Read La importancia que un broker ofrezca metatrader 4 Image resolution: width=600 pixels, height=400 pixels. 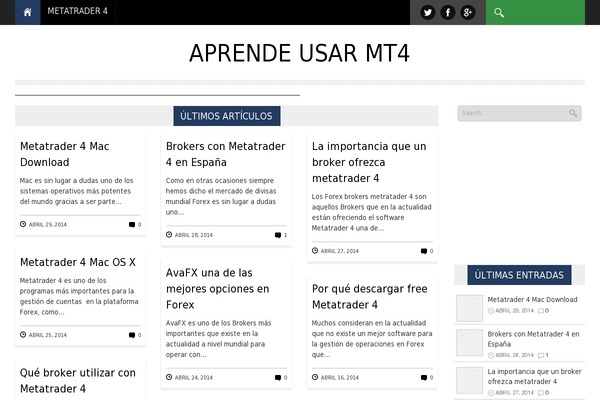tap(369, 162)
